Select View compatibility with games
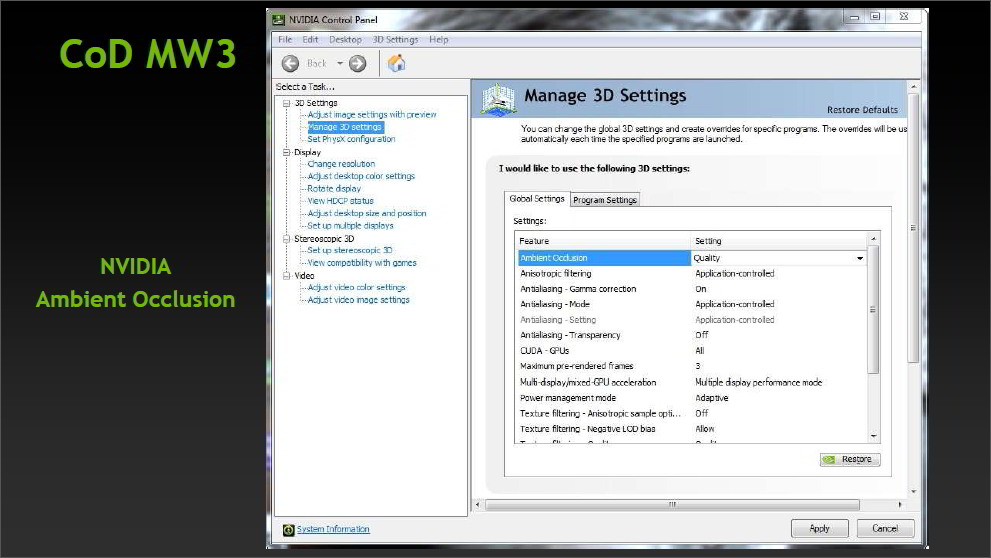Viewport: 991px width, 558px height. tap(362, 263)
